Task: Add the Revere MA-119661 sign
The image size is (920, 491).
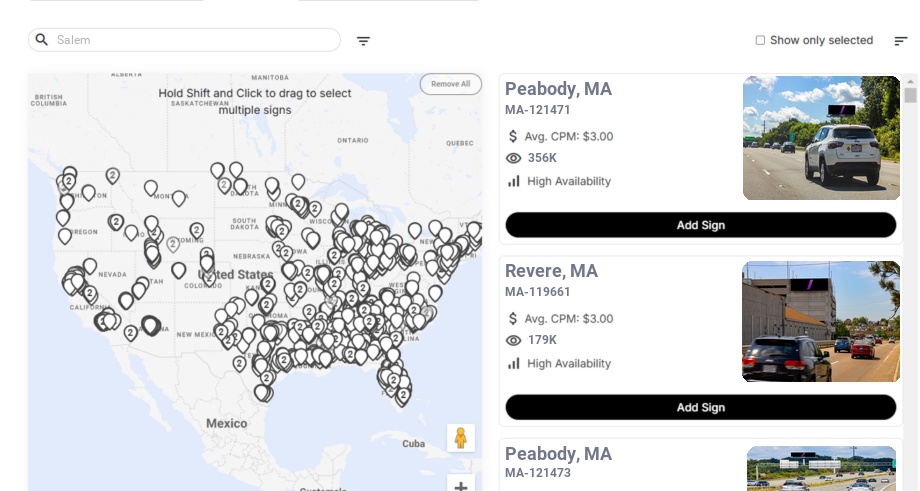Action: 700,407
